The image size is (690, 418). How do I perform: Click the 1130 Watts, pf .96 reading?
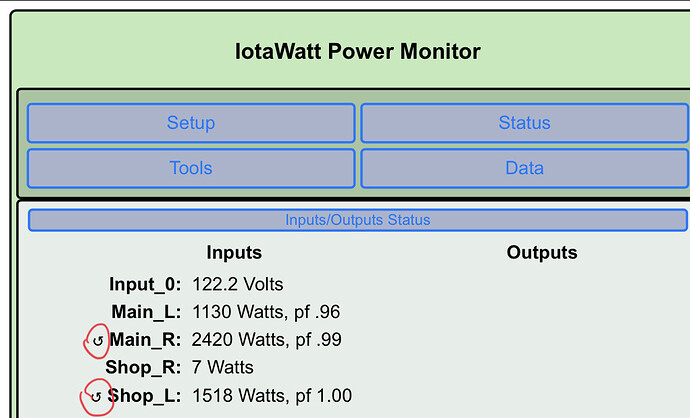[266, 312]
